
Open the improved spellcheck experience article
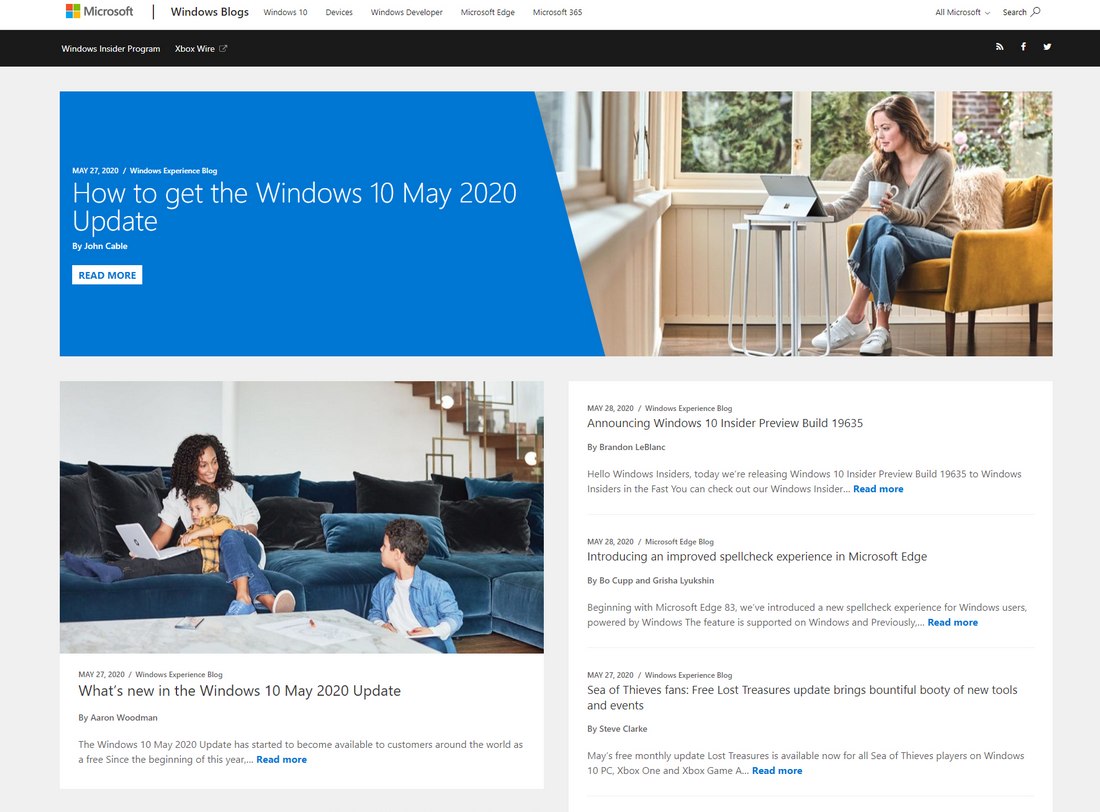[x=757, y=557]
